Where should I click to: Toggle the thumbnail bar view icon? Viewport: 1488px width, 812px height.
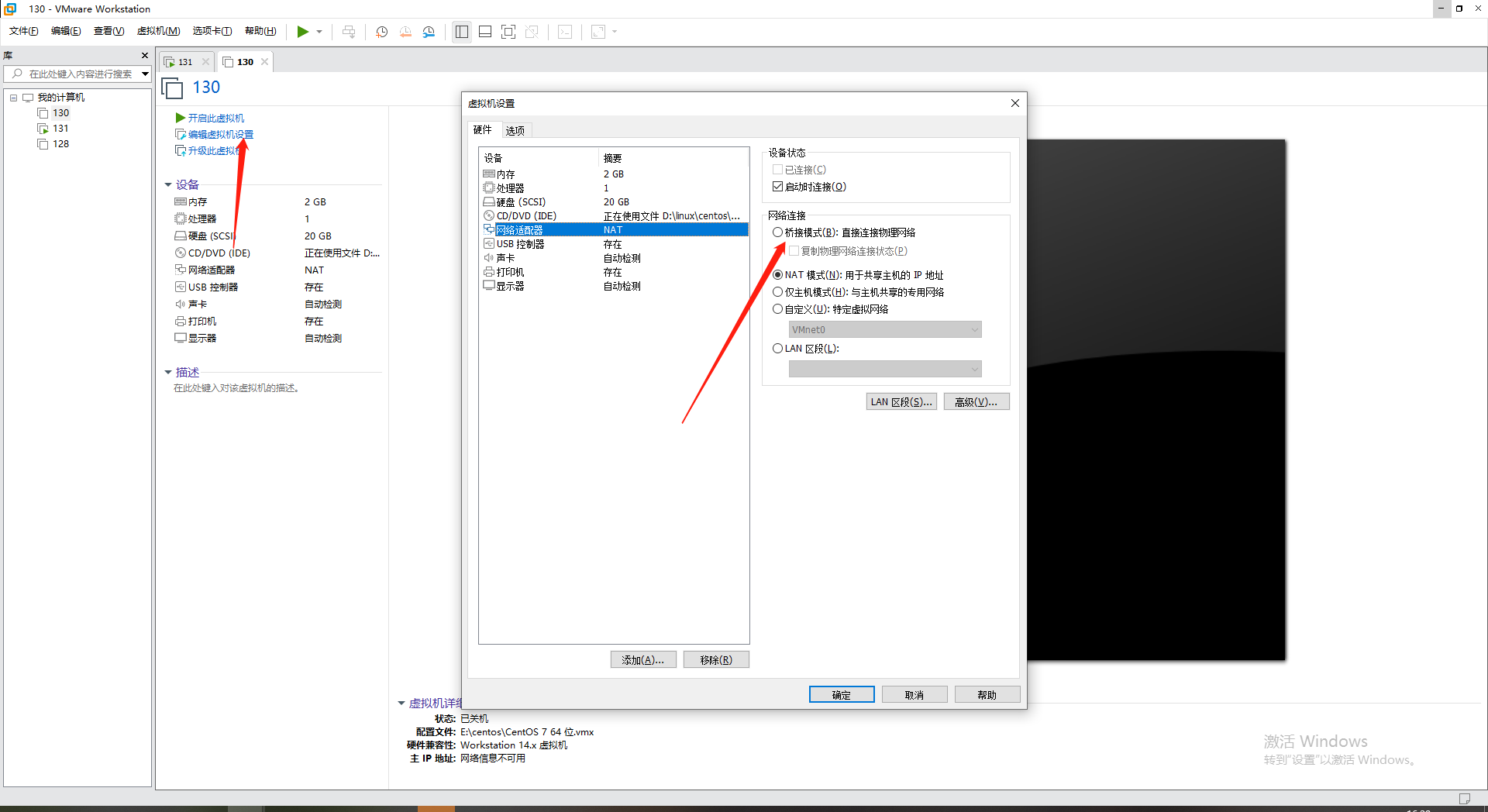tap(485, 32)
